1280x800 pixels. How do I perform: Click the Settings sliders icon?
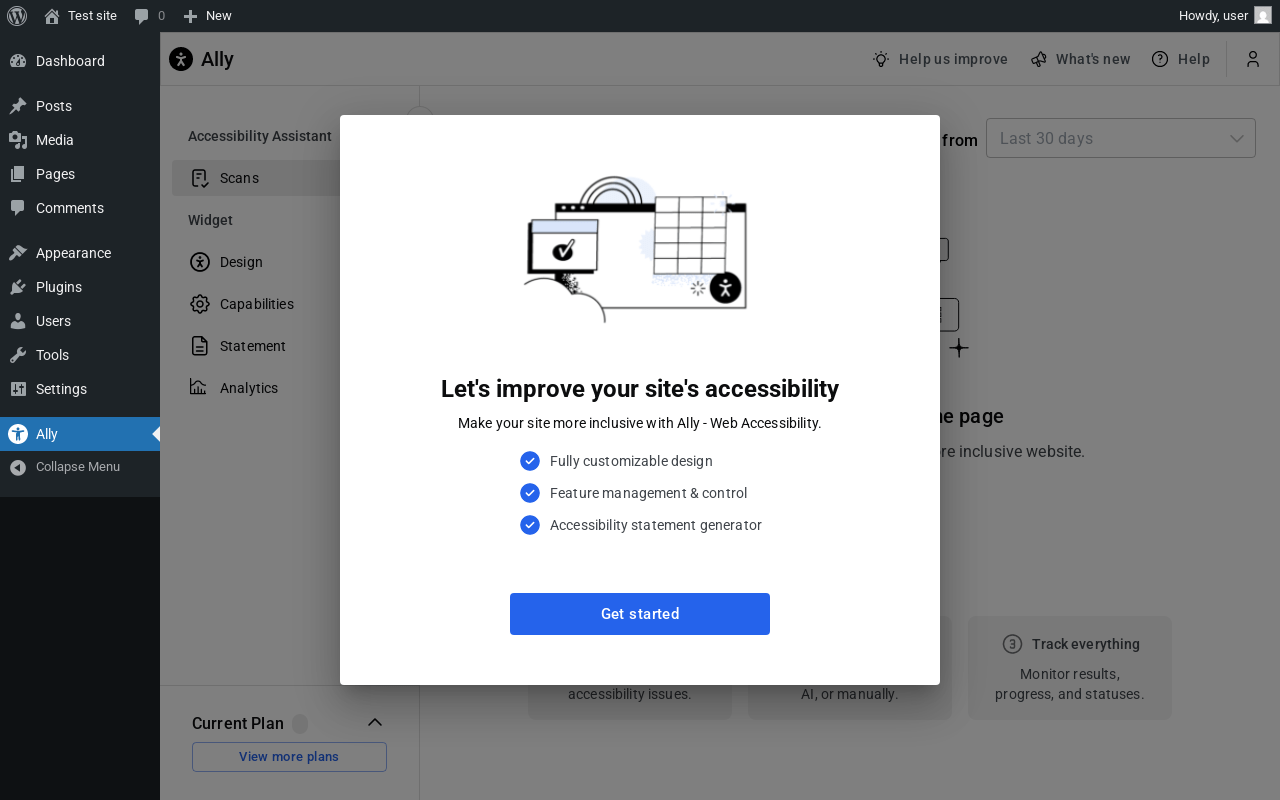pos(18,389)
